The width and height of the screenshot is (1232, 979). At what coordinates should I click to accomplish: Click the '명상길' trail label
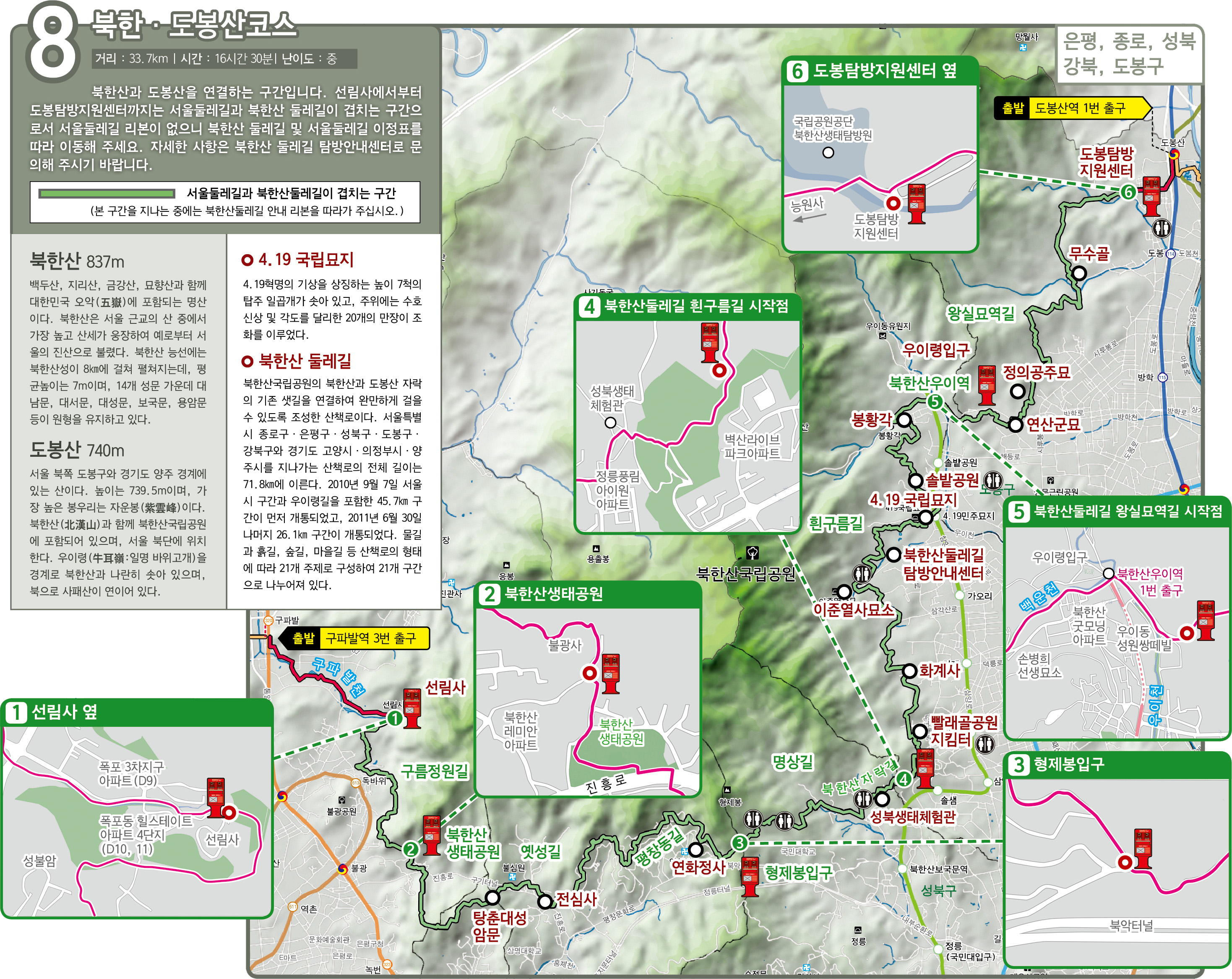pos(792,761)
